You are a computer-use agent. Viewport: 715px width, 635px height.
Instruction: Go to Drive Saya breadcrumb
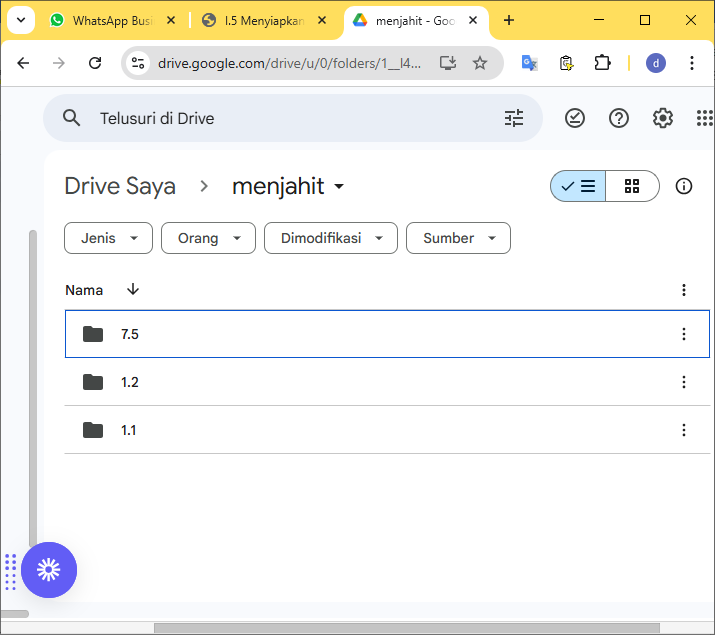(120, 186)
